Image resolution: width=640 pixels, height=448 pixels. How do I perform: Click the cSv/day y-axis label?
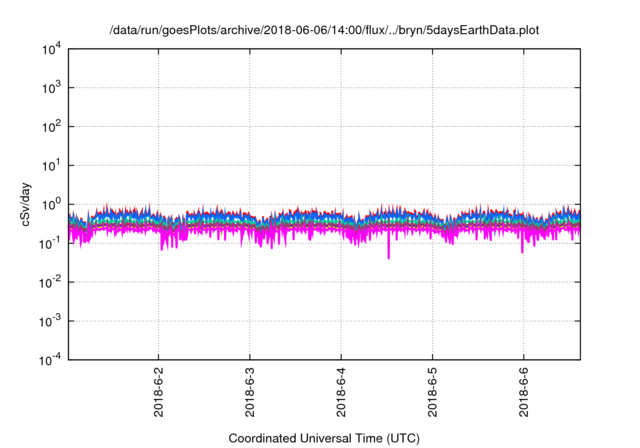coord(26,205)
